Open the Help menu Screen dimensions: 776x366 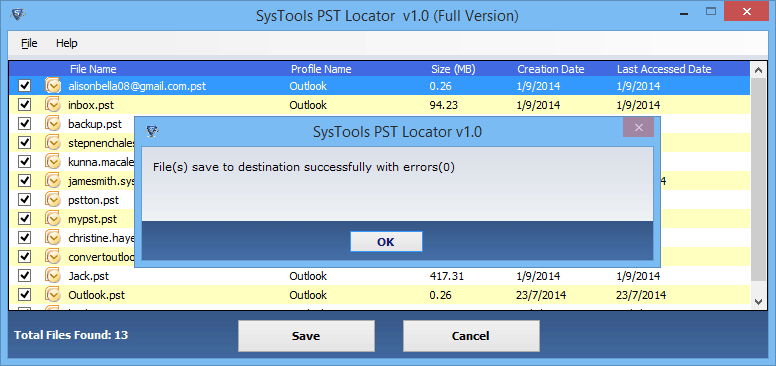(67, 43)
